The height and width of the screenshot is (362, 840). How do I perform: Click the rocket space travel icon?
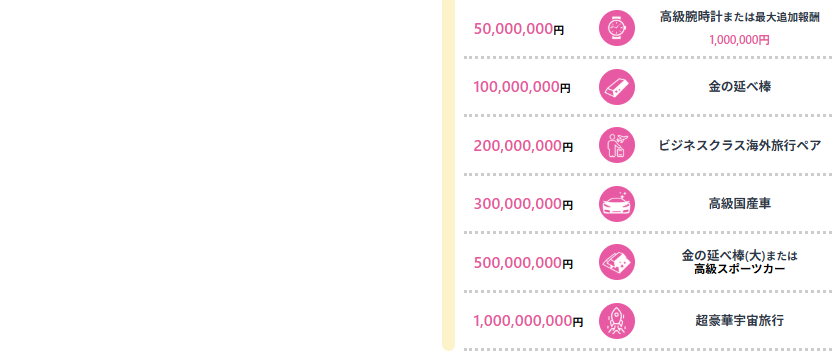click(617, 321)
